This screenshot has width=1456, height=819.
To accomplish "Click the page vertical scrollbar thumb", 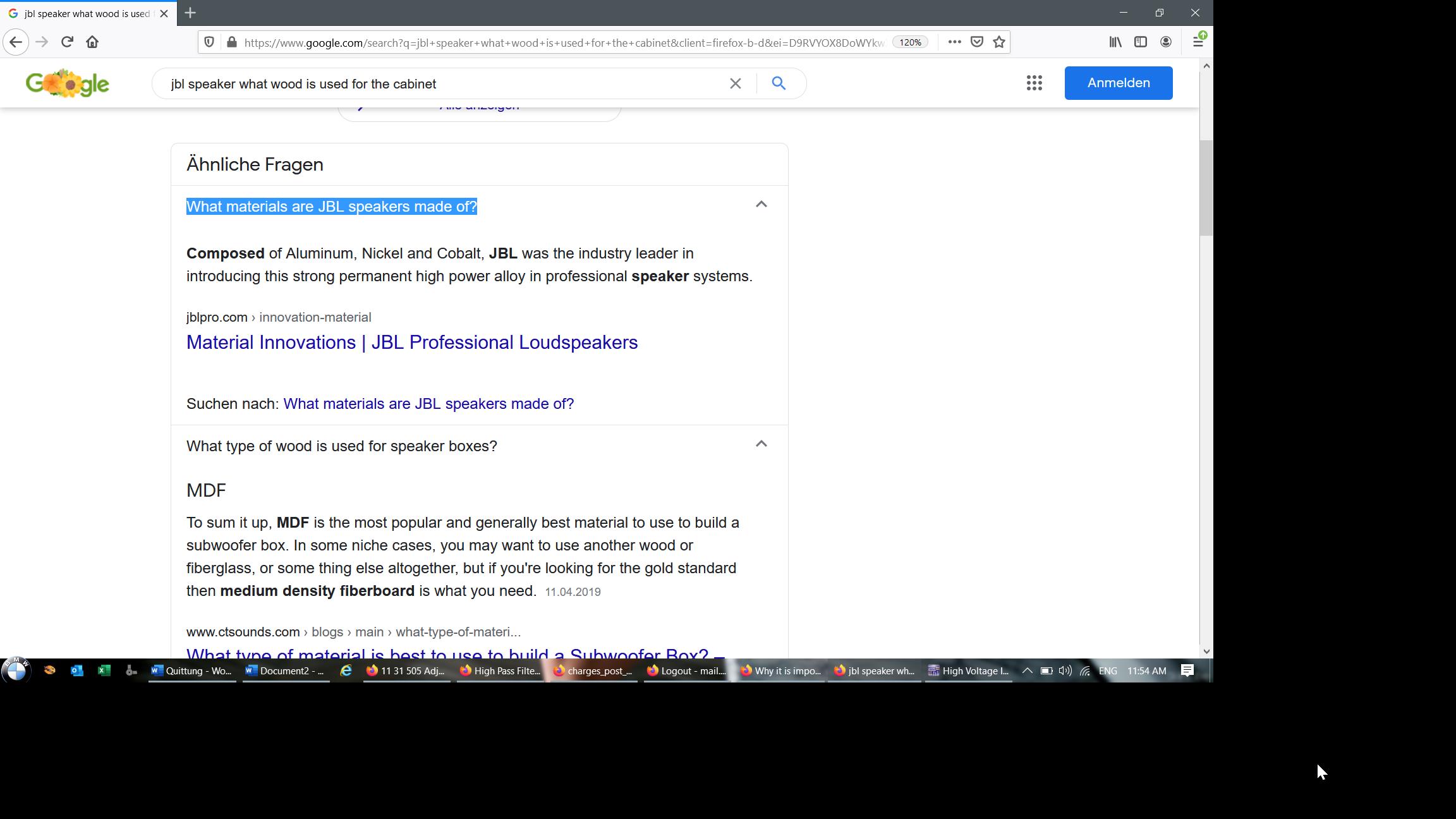I will coord(1206,188).
